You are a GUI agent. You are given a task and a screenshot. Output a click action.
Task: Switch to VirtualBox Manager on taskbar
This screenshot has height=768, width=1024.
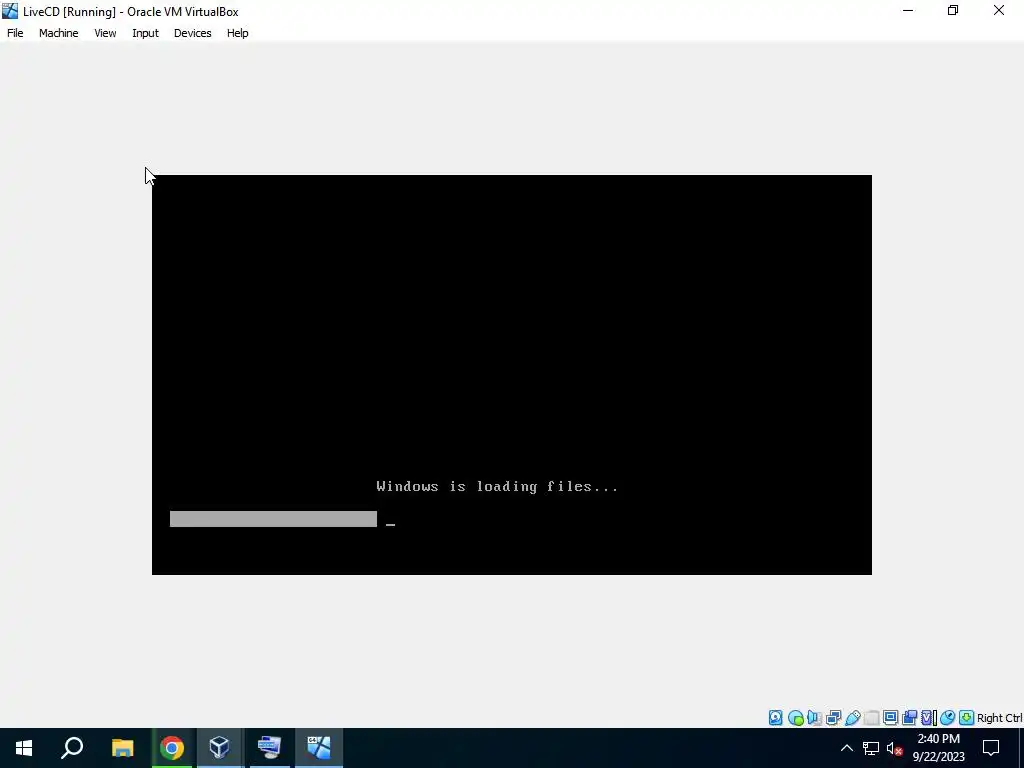(220, 748)
